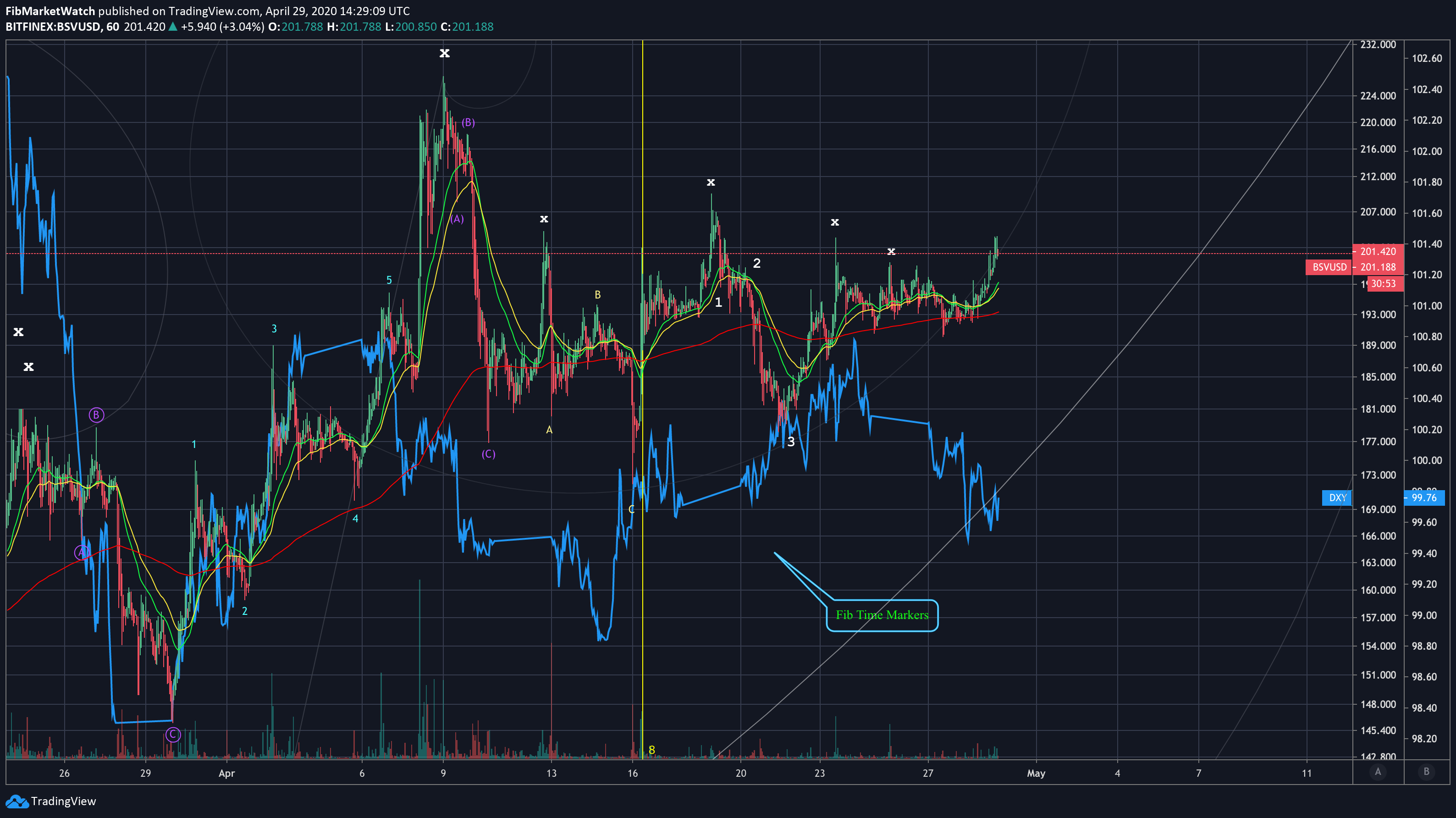Screen dimensions: 1456x818
Task: Click the 23 date label on time axis
Action: (820, 774)
